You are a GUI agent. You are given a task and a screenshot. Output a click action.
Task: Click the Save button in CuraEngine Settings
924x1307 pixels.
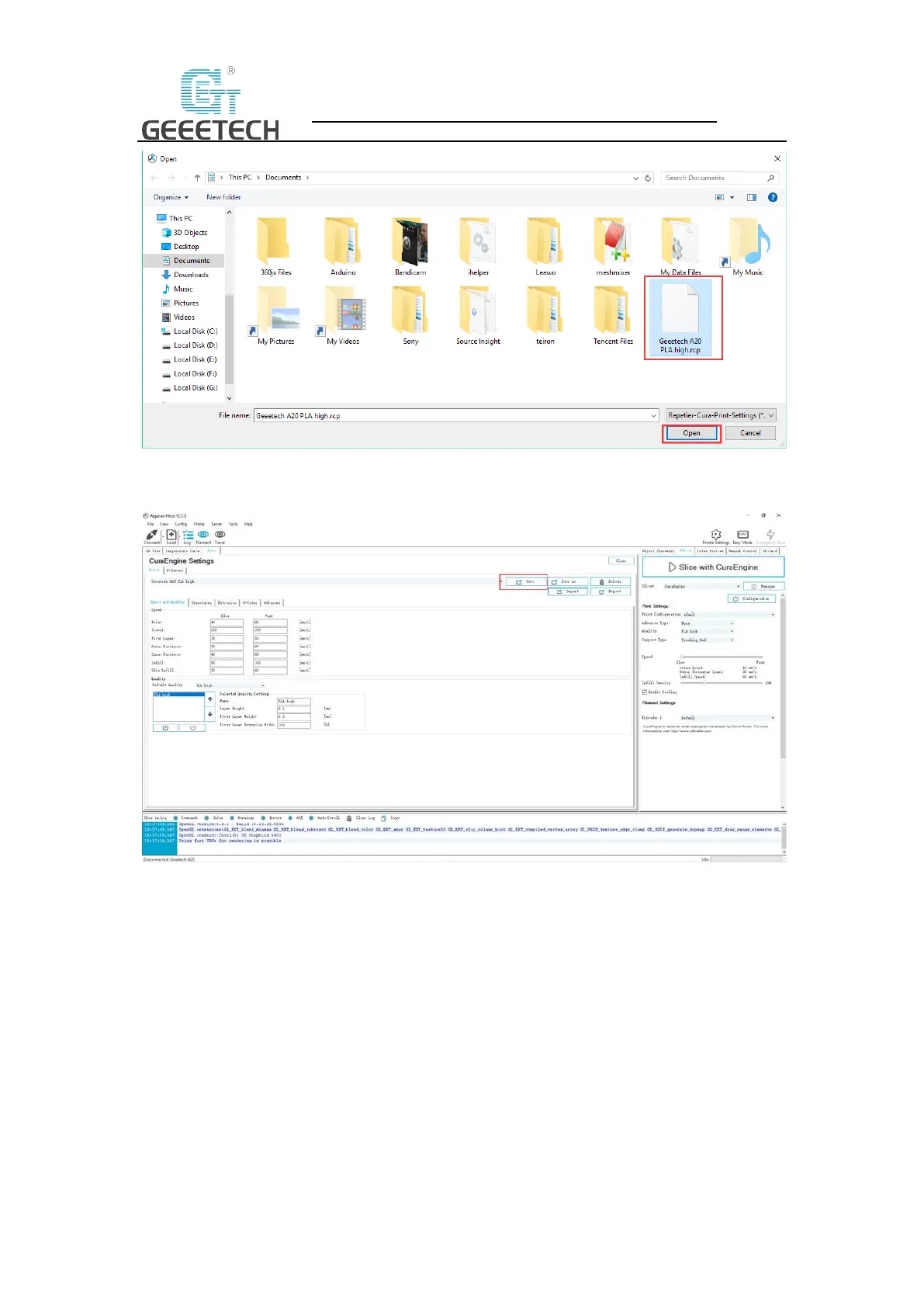(x=525, y=581)
